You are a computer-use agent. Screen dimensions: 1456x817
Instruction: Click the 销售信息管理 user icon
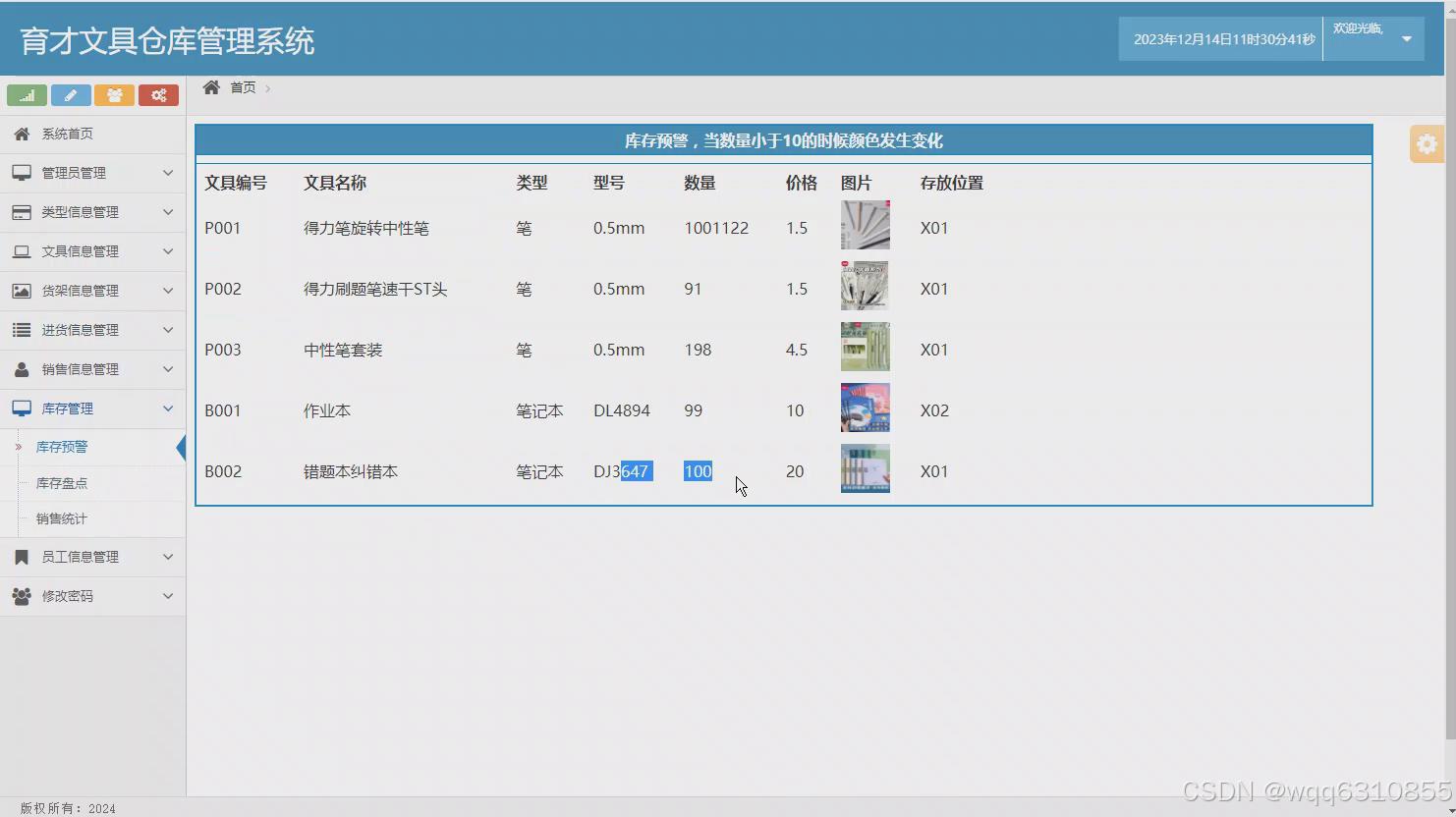[22, 368]
